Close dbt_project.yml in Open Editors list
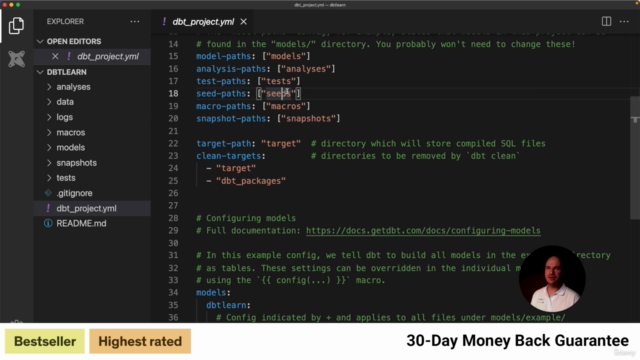Image resolution: width=640 pixels, height=360 pixels. click(x=55, y=56)
